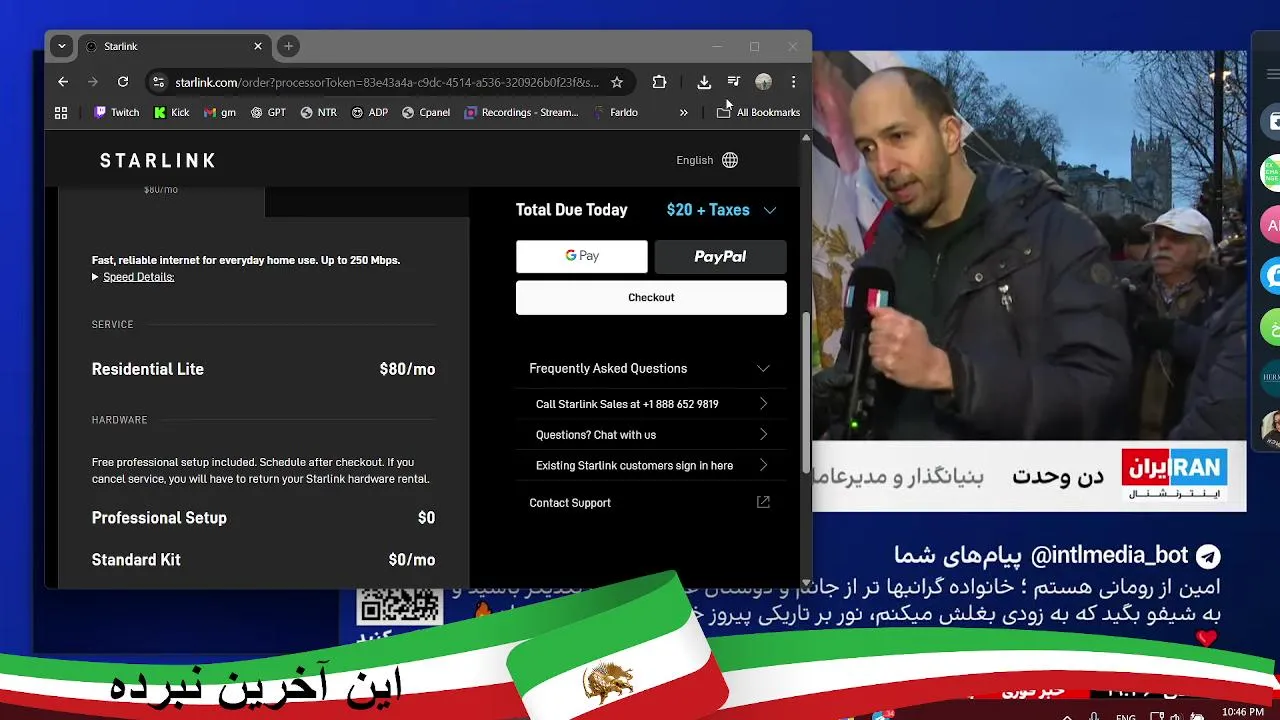Click the STARLINK logo
This screenshot has height=720, width=1280.
point(158,160)
